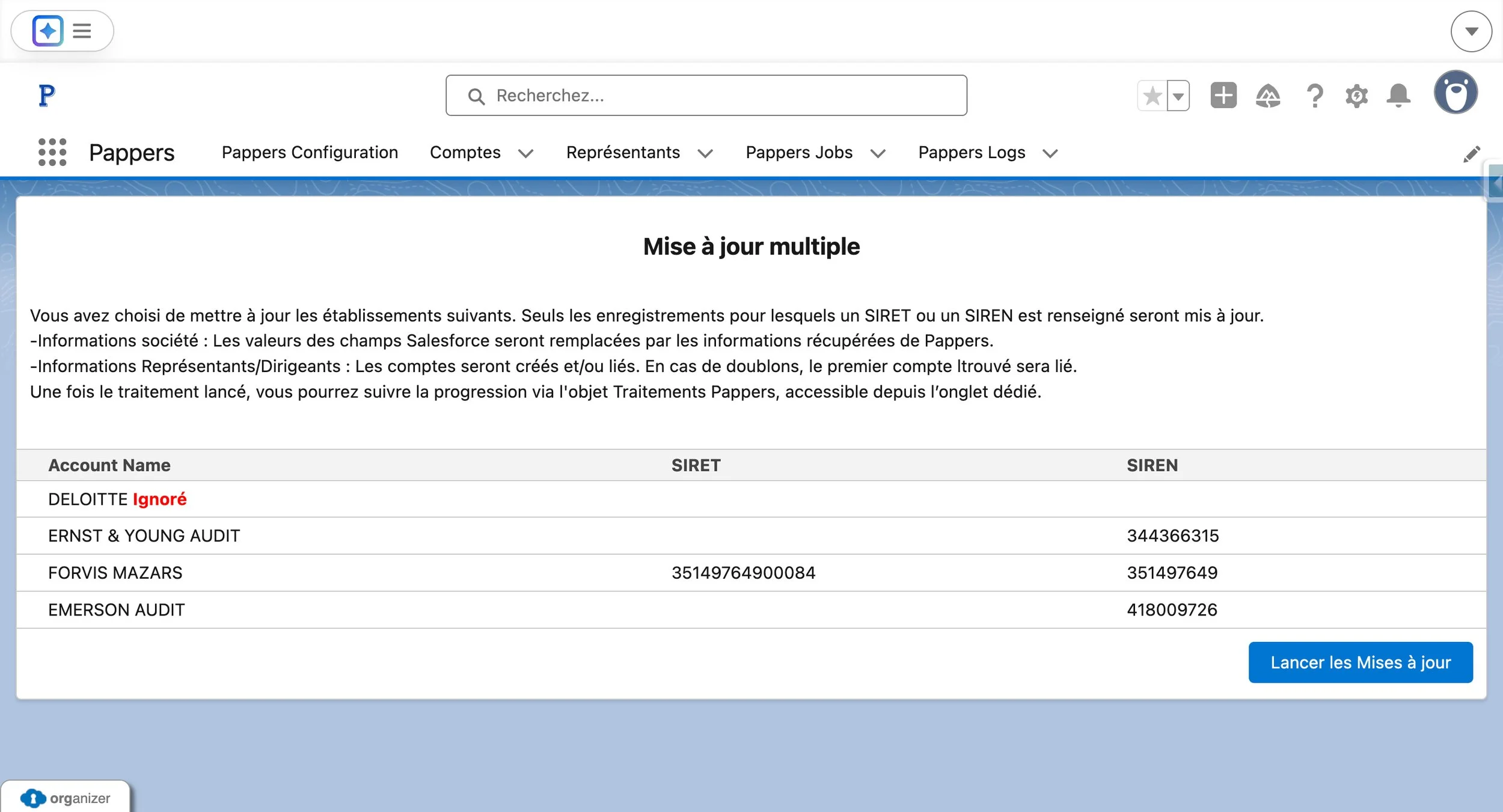Open the Pappers Configuration tab

point(310,153)
